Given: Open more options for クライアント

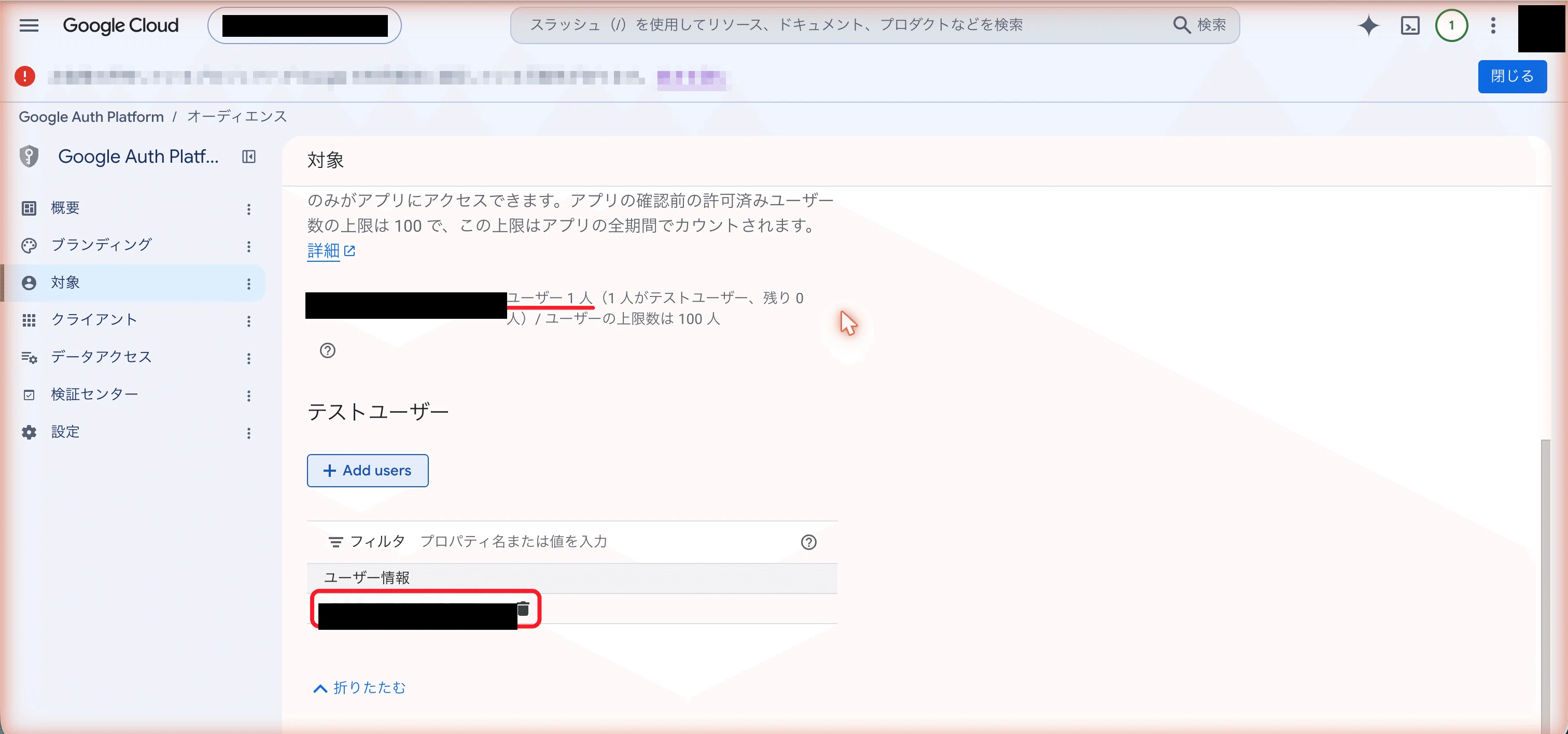Looking at the screenshot, I should [x=248, y=321].
